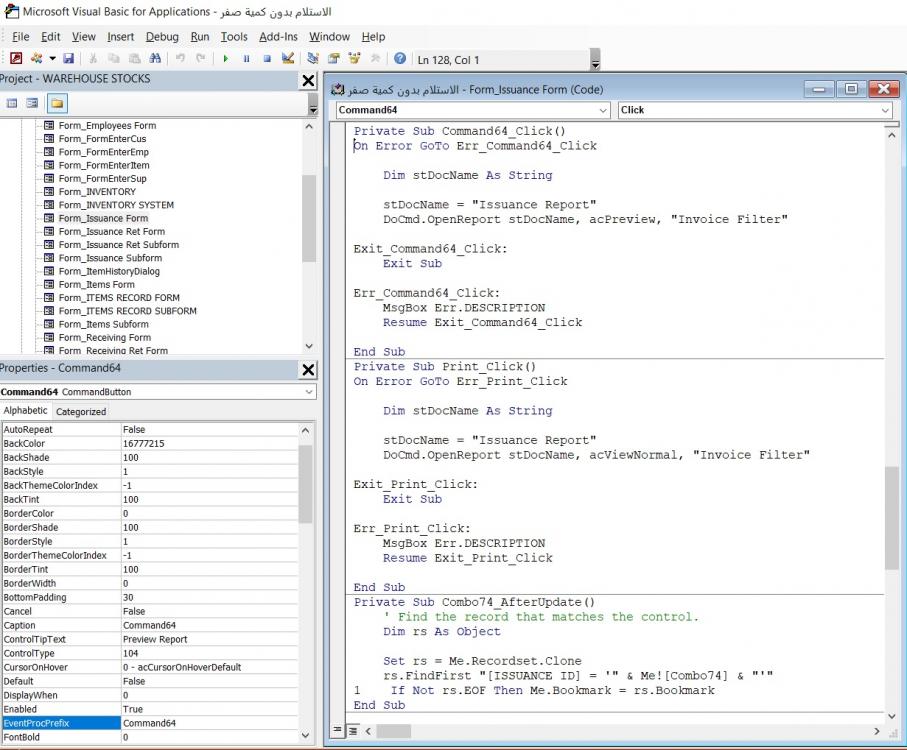Open the Add-Ins menu
This screenshot has height=750, width=907.
click(278, 36)
